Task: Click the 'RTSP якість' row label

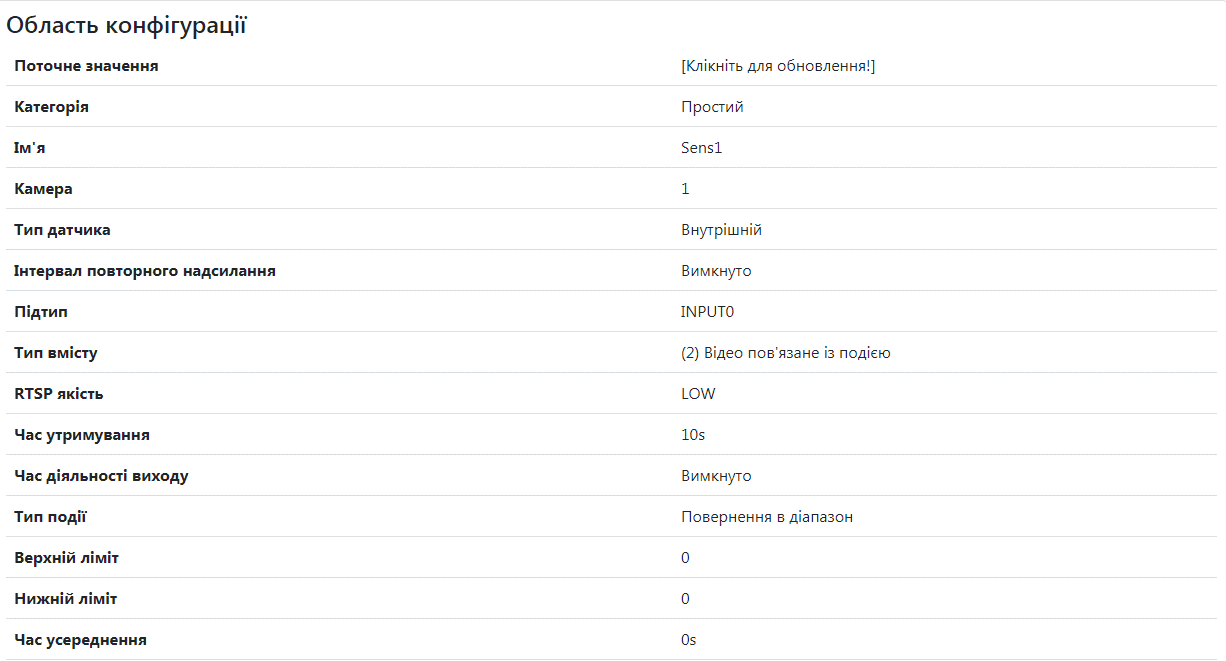Action: [x=59, y=394]
